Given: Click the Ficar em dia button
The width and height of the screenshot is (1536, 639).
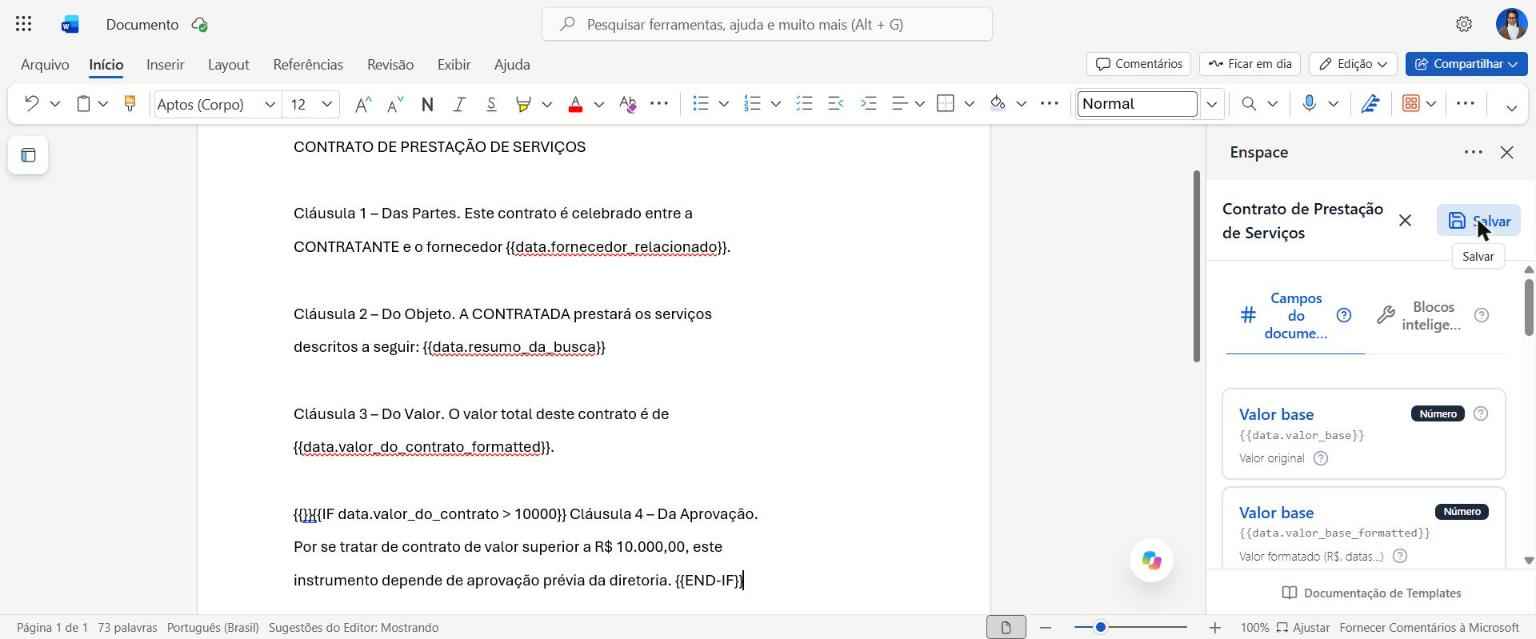Looking at the screenshot, I should 1250,64.
